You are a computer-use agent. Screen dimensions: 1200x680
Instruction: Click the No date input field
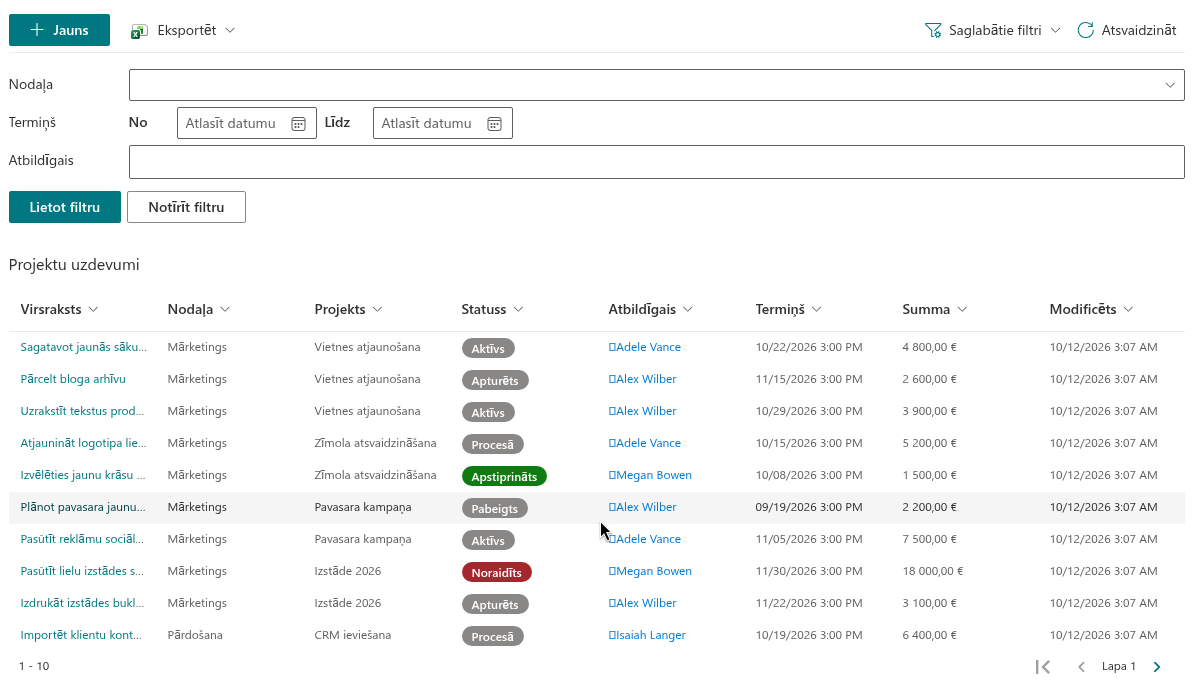tap(246, 123)
